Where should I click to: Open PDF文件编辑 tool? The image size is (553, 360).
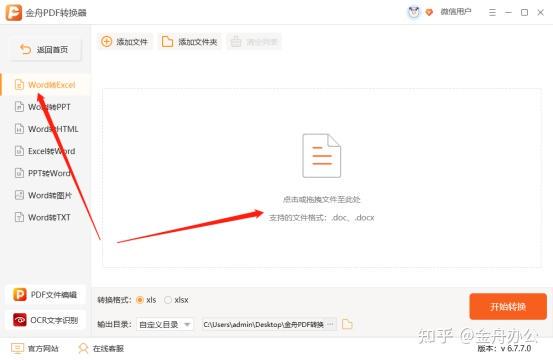point(45,294)
